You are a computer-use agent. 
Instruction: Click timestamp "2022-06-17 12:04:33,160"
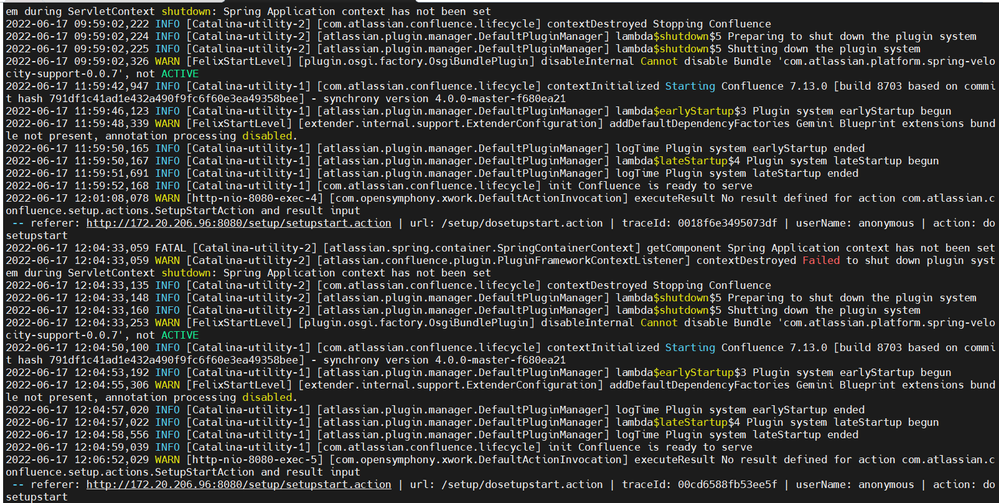[77, 310]
